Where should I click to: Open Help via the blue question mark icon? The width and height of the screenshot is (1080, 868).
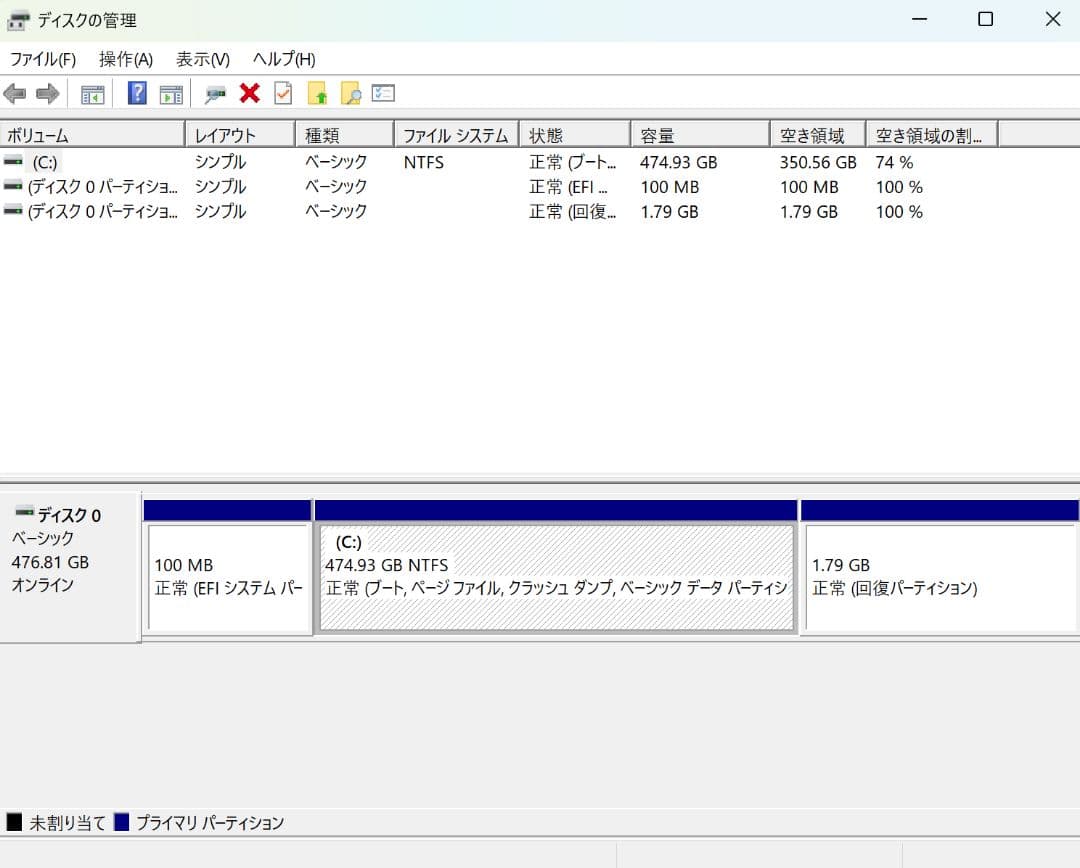[x=137, y=94]
